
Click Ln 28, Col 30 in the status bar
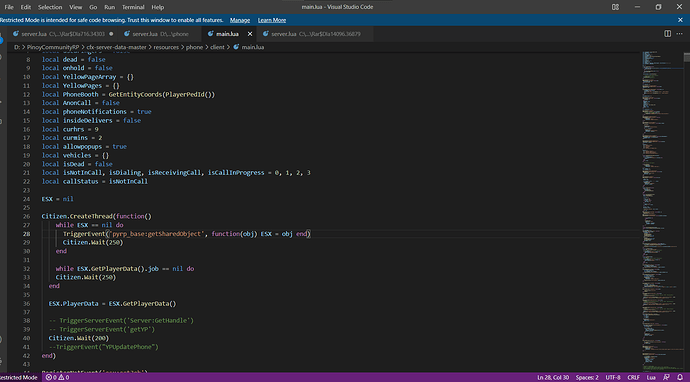(x=553, y=378)
